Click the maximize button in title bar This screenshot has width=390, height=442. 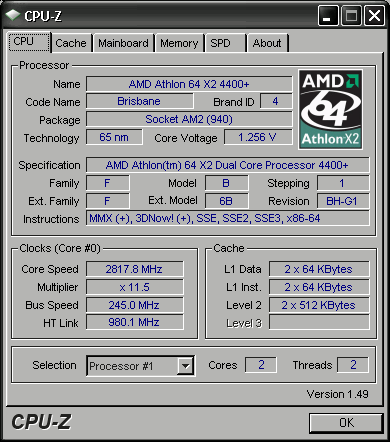[351, 15]
